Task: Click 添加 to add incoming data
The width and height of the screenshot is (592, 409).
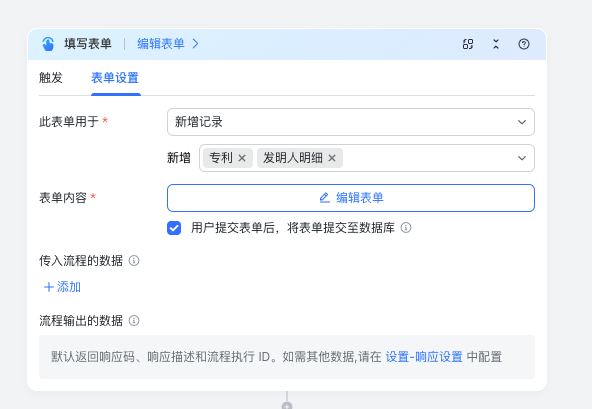Action: (62, 287)
